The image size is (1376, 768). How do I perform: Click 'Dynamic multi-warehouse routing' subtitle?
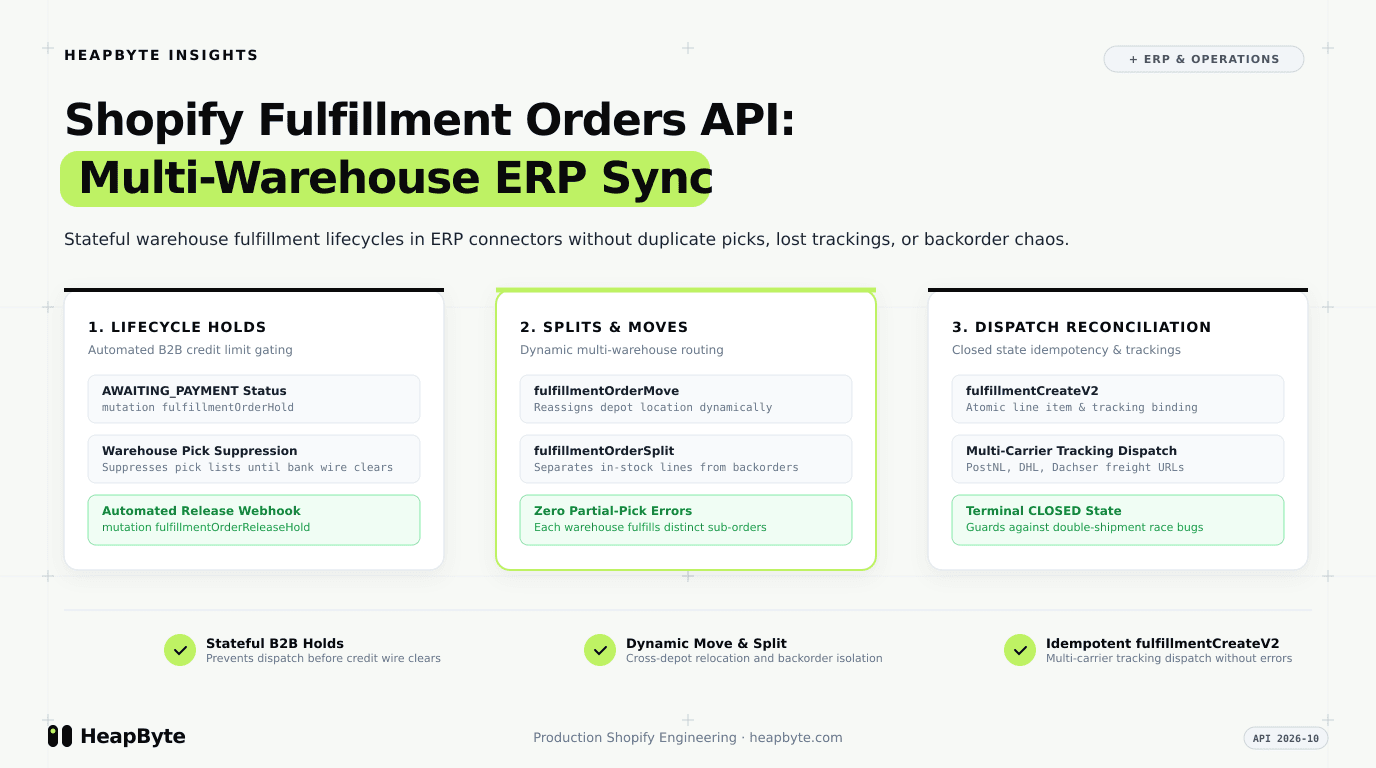[x=622, y=350]
